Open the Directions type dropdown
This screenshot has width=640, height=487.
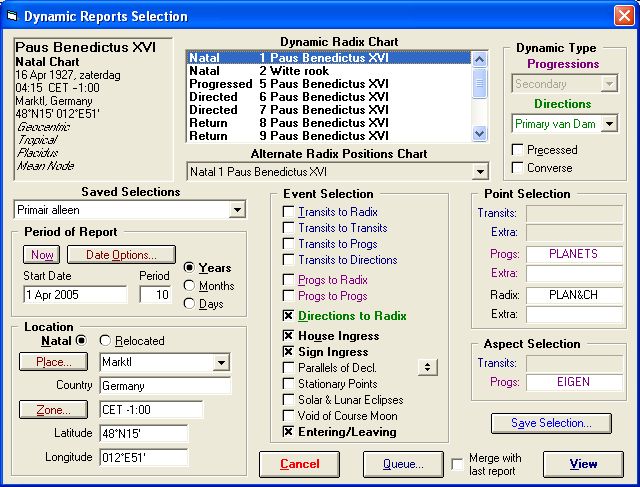pos(609,124)
